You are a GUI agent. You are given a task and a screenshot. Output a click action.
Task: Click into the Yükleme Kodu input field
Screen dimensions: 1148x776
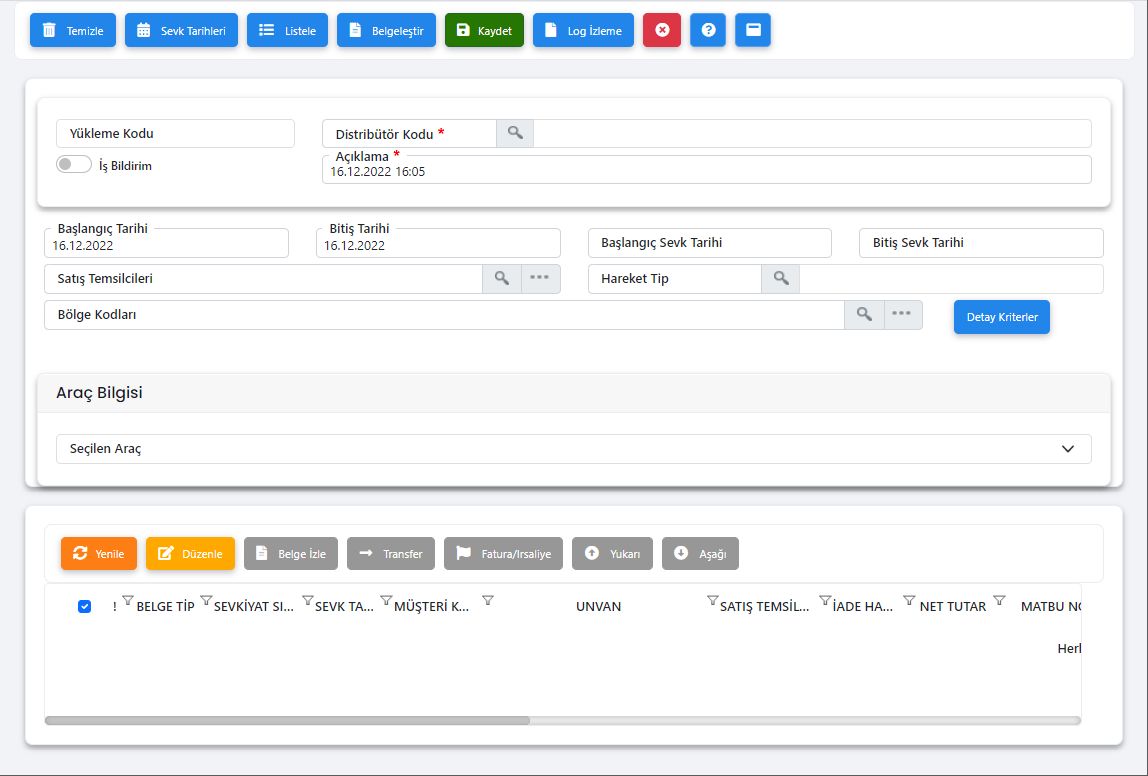[x=175, y=133]
